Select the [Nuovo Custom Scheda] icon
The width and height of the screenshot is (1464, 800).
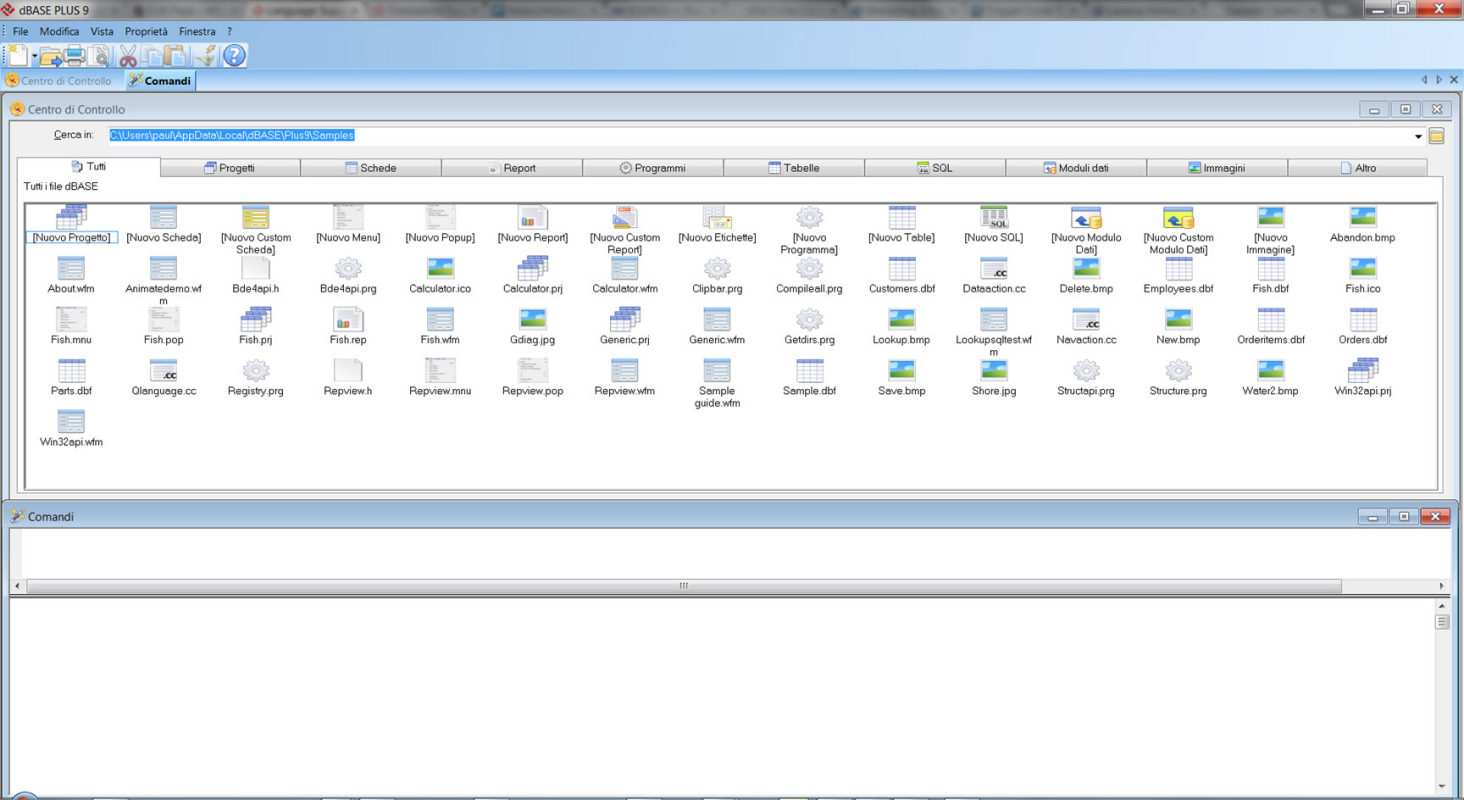pos(256,217)
